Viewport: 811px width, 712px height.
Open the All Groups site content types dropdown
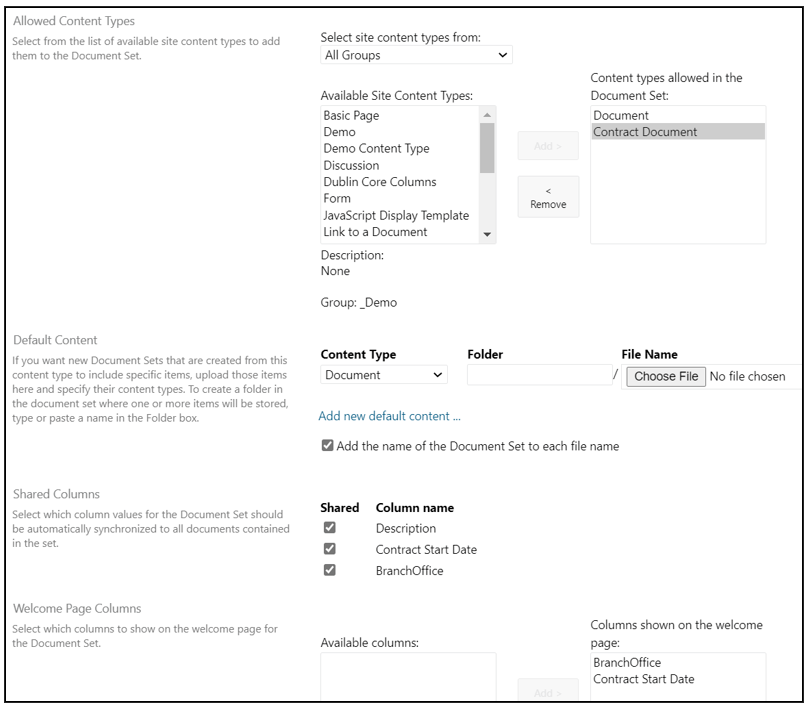click(415, 56)
